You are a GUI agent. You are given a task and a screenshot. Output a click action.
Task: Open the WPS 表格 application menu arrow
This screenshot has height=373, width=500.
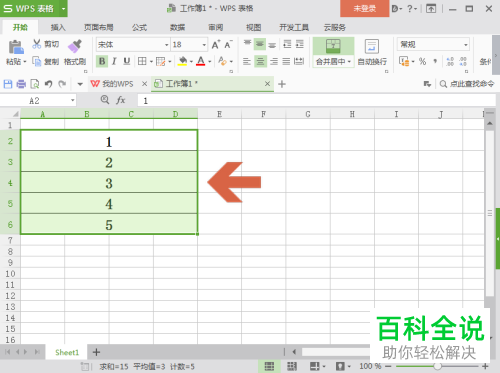click(63, 8)
